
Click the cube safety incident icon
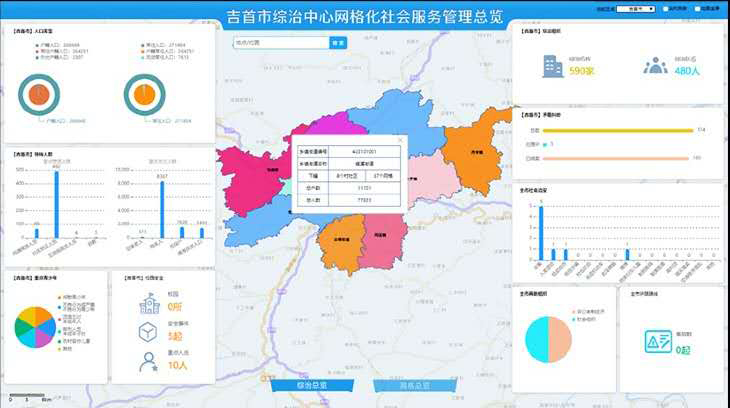[148, 332]
